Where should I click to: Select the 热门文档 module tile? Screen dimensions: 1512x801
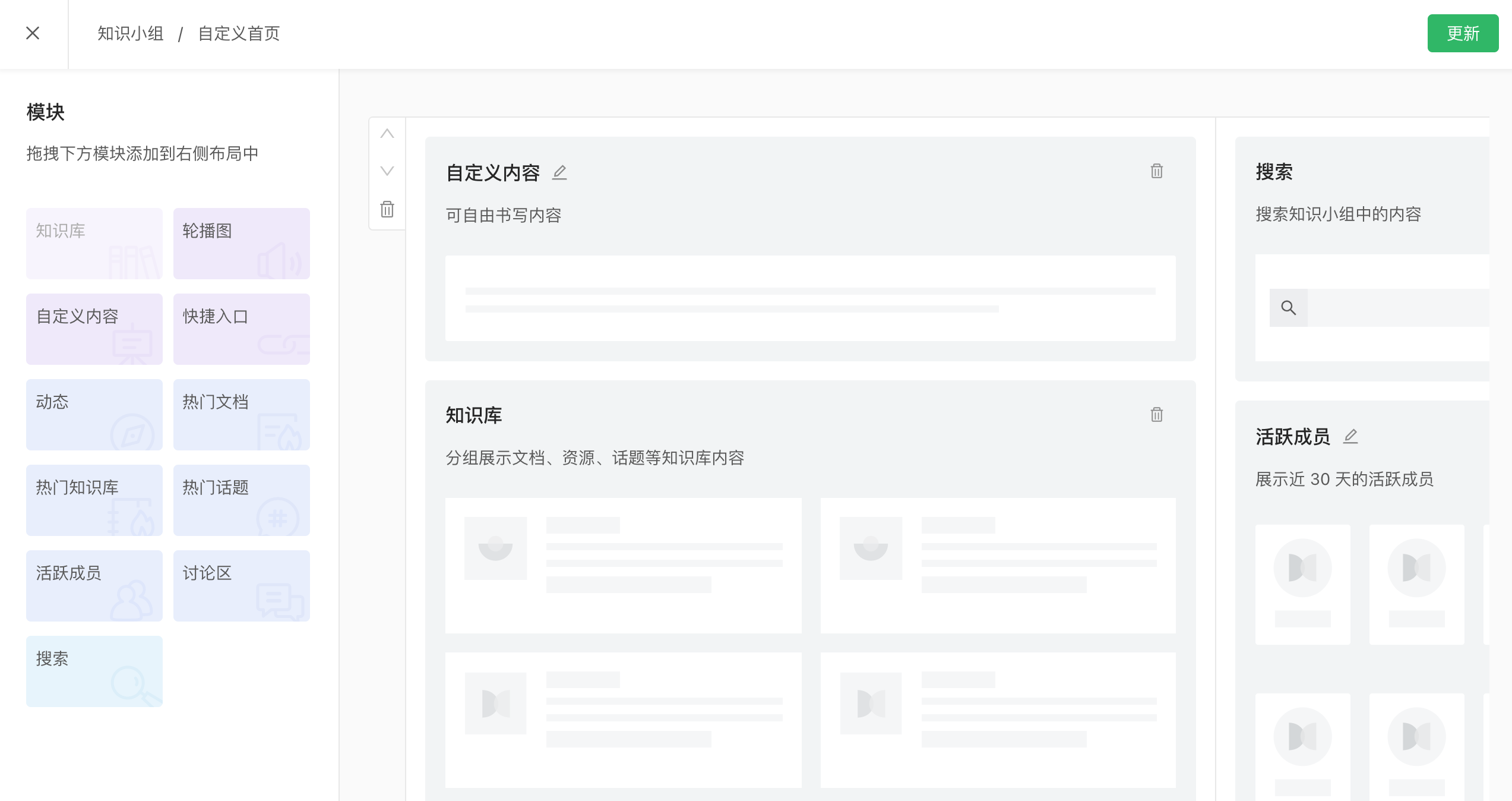tap(241, 415)
